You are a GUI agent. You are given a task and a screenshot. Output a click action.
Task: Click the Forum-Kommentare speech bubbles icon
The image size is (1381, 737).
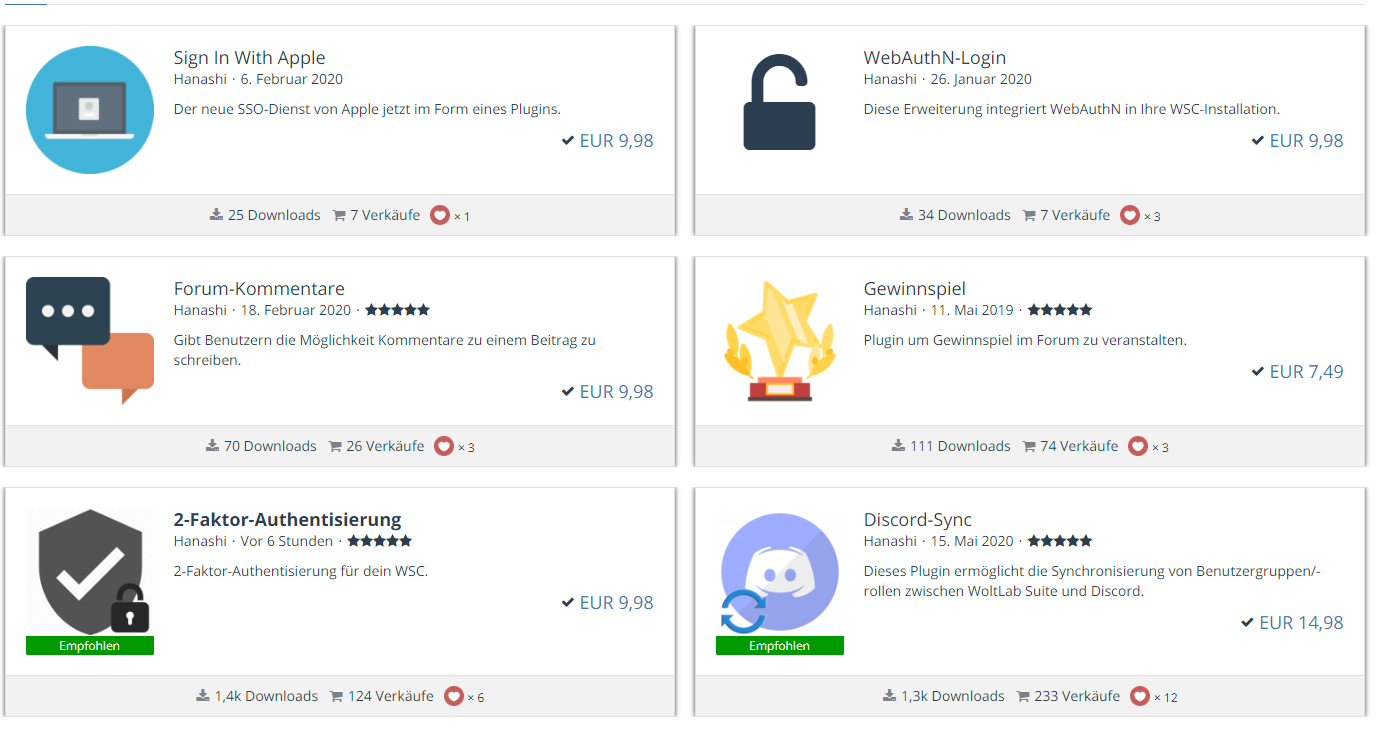(x=90, y=340)
